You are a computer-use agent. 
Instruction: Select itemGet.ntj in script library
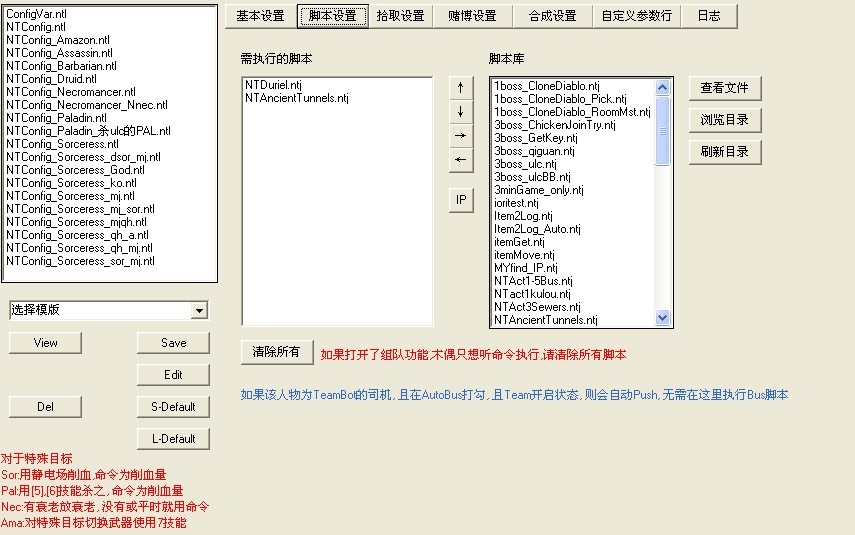(x=519, y=242)
